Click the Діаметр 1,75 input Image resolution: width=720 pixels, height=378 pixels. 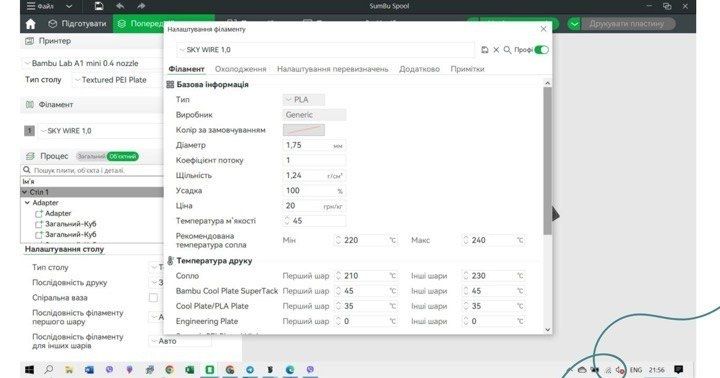pos(314,145)
